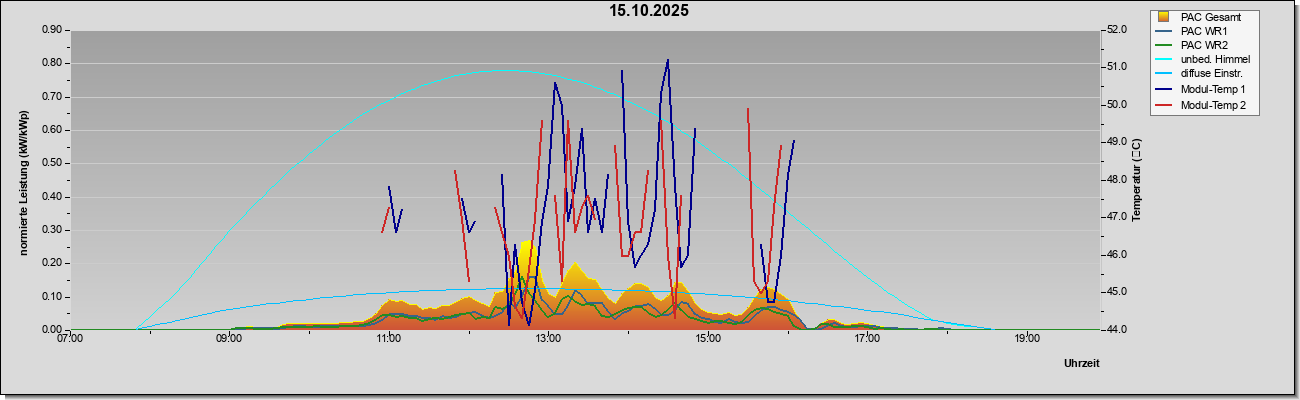Image resolution: width=1300 pixels, height=400 pixels.
Task: Click the 44.0 temperature axis value
Action: point(1115,330)
